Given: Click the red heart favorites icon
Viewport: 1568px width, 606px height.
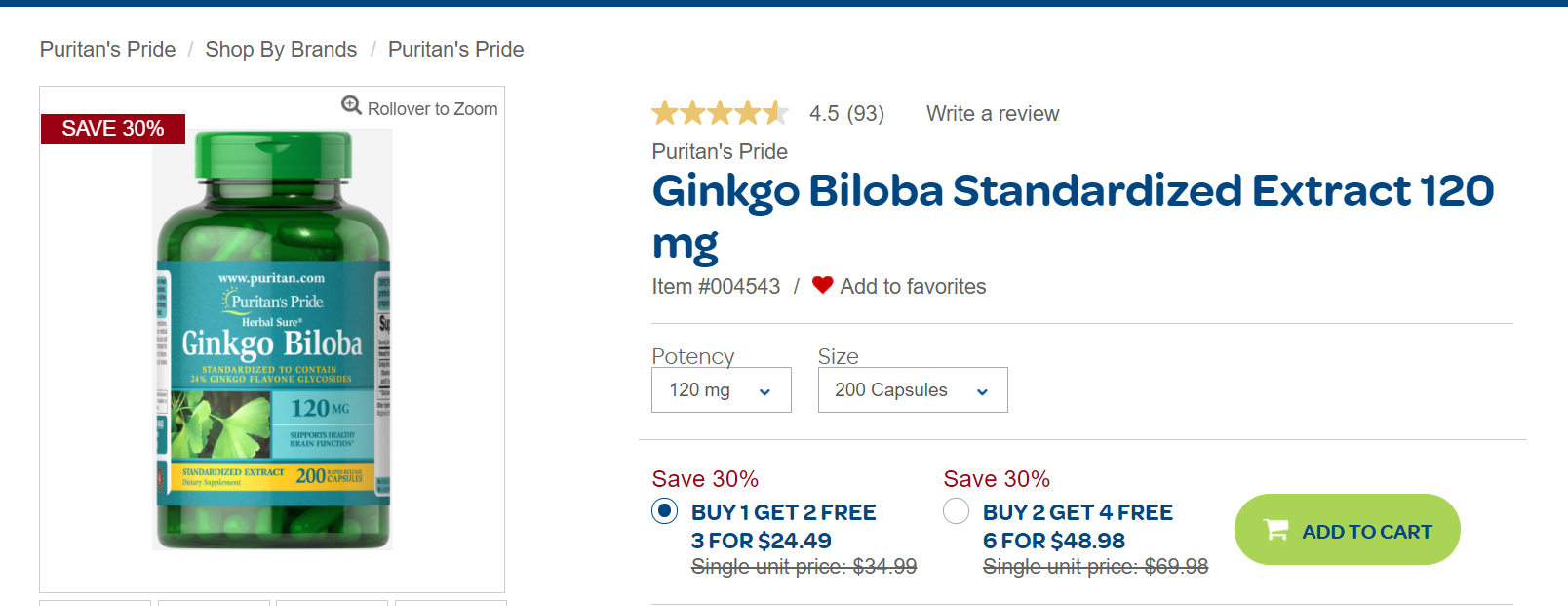Looking at the screenshot, I should (x=822, y=285).
